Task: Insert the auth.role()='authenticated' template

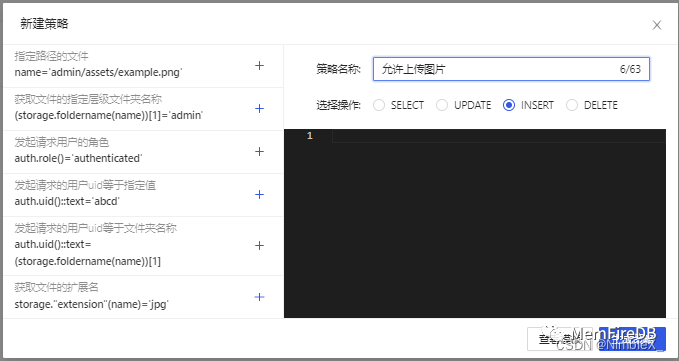Action: pyautogui.click(x=259, y=151)
